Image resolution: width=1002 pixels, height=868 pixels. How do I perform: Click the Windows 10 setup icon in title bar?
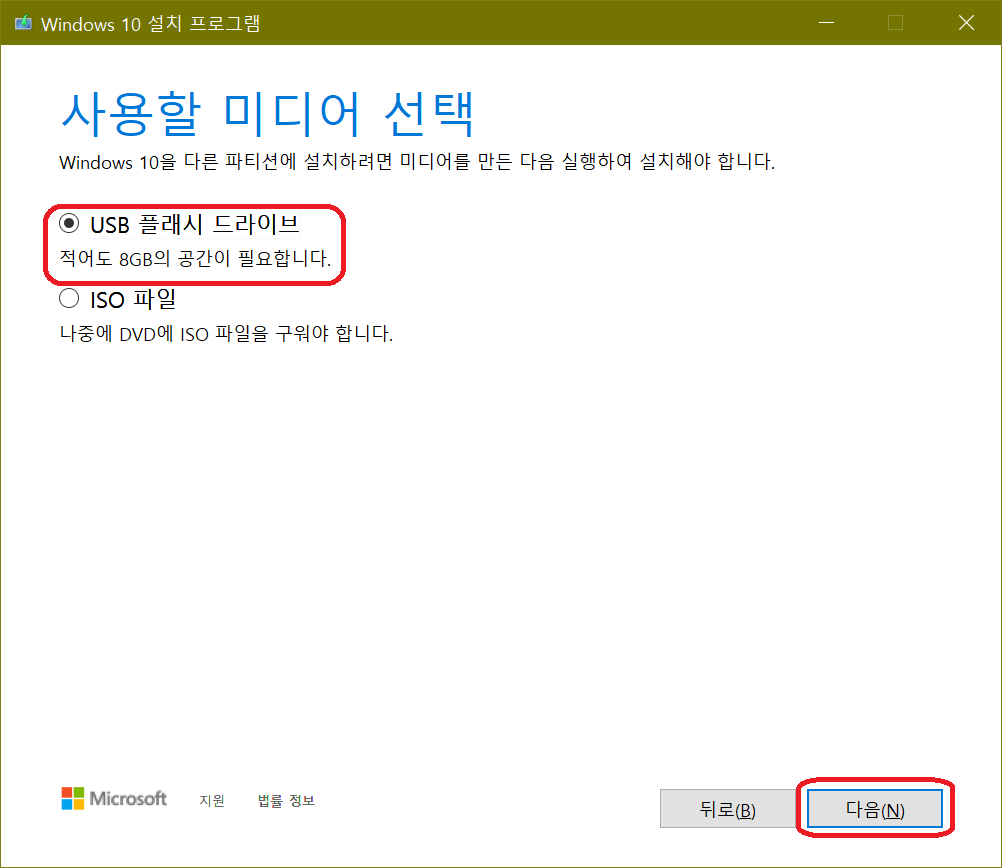pyautogui.click(x=24, y=24)
